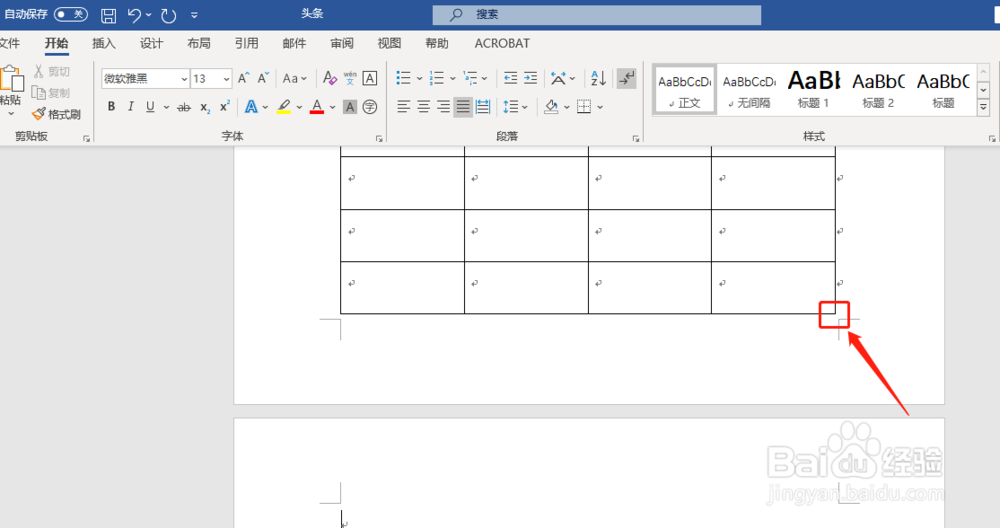The width and height of the screenshot is (1000, 528).
Task: Toggle character shading icon
Action: 349,106
